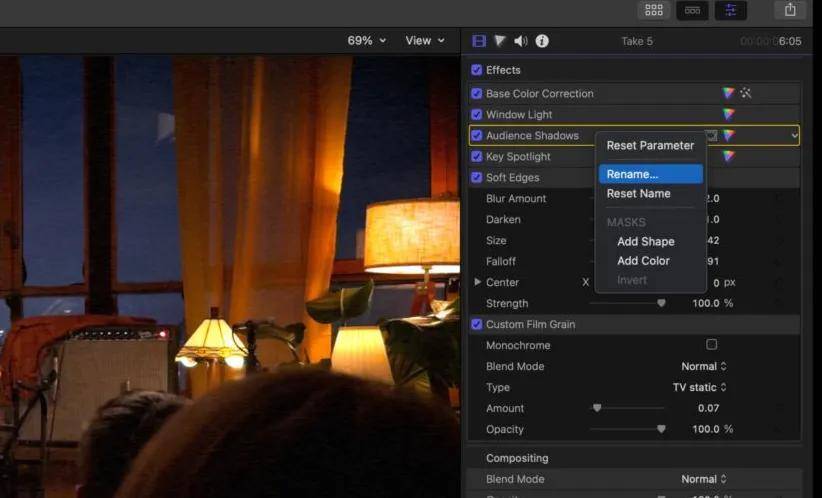Open the Video inspector filmstrip tab
The height and width of the screenshot is (498, 822).
coord(479,41)
